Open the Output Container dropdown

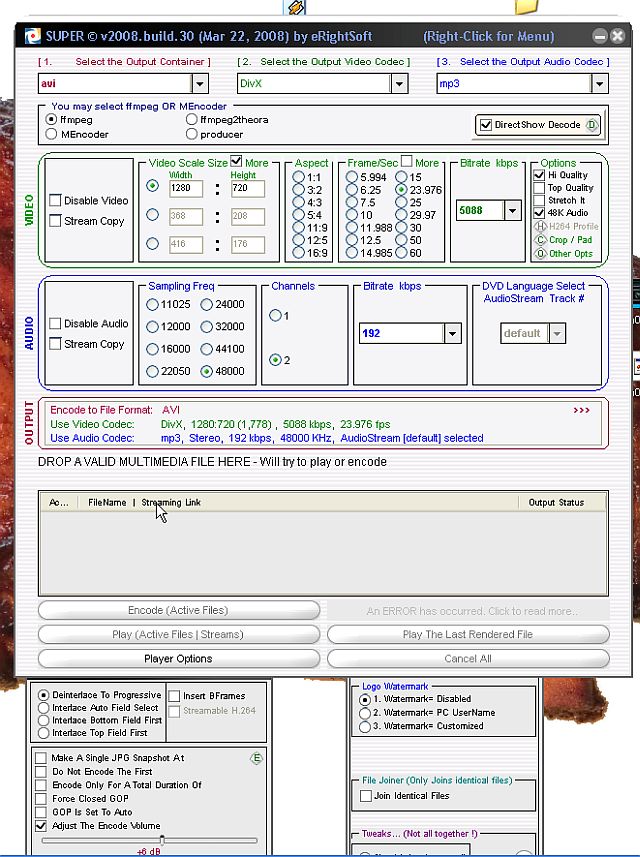(199, 84)
